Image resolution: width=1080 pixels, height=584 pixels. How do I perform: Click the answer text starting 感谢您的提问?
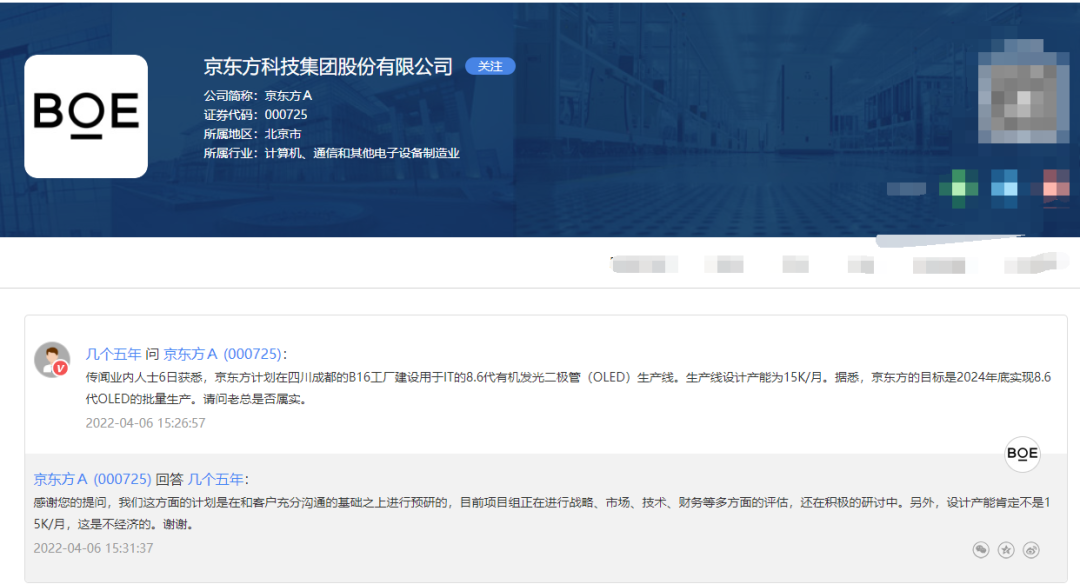[x=542, y=513]
